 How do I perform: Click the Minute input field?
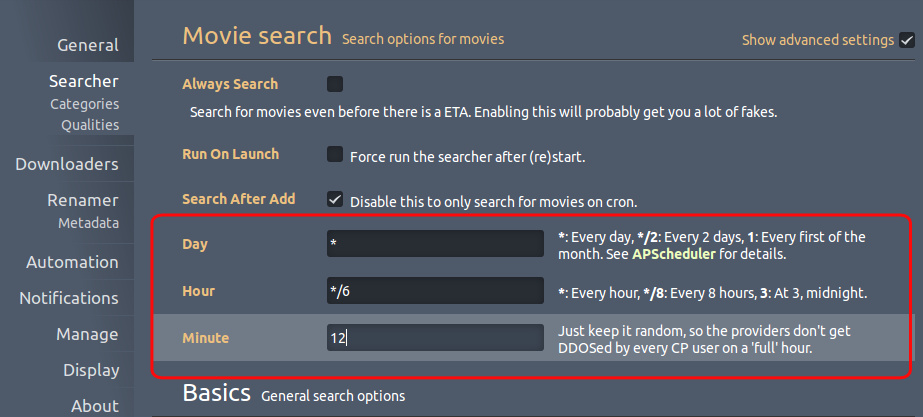click(435, 337)
